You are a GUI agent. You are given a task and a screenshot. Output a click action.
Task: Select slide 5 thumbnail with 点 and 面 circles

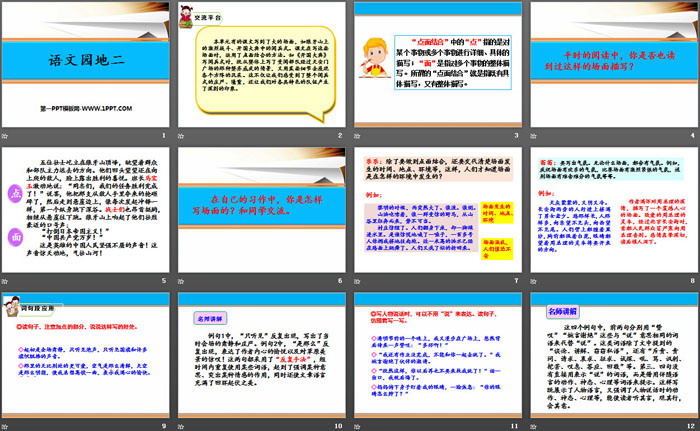tap(86, 210)
